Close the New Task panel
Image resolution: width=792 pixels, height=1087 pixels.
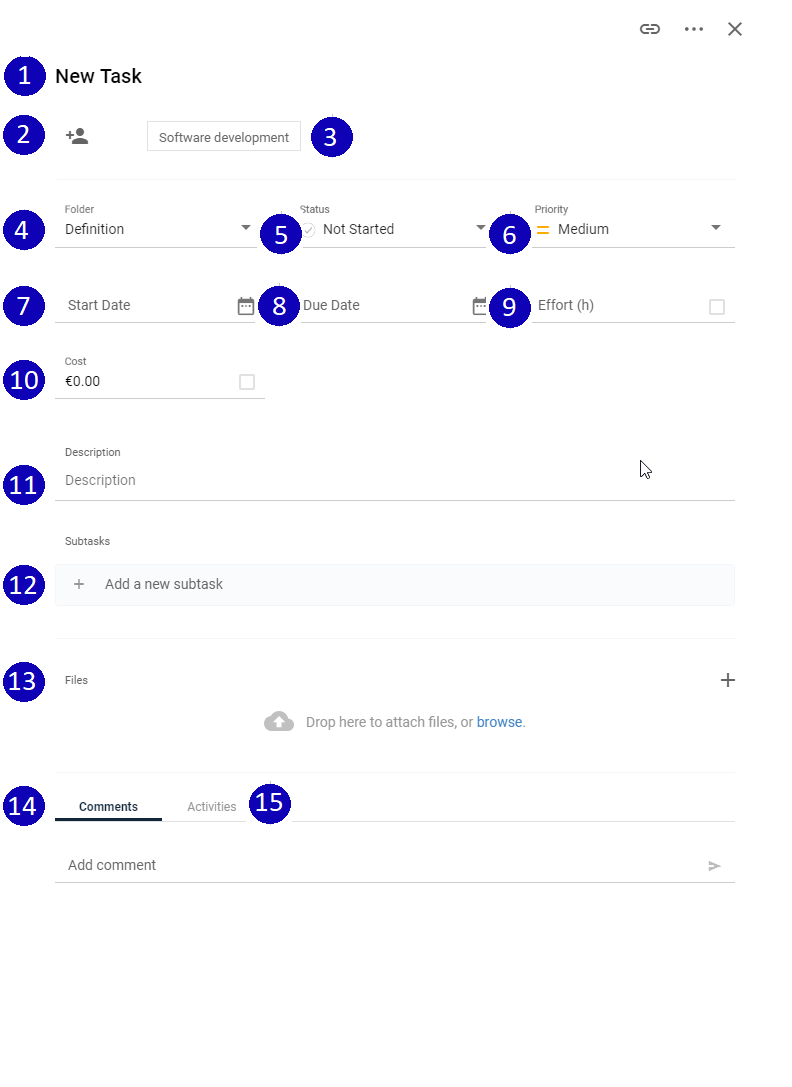pos(735,29)
